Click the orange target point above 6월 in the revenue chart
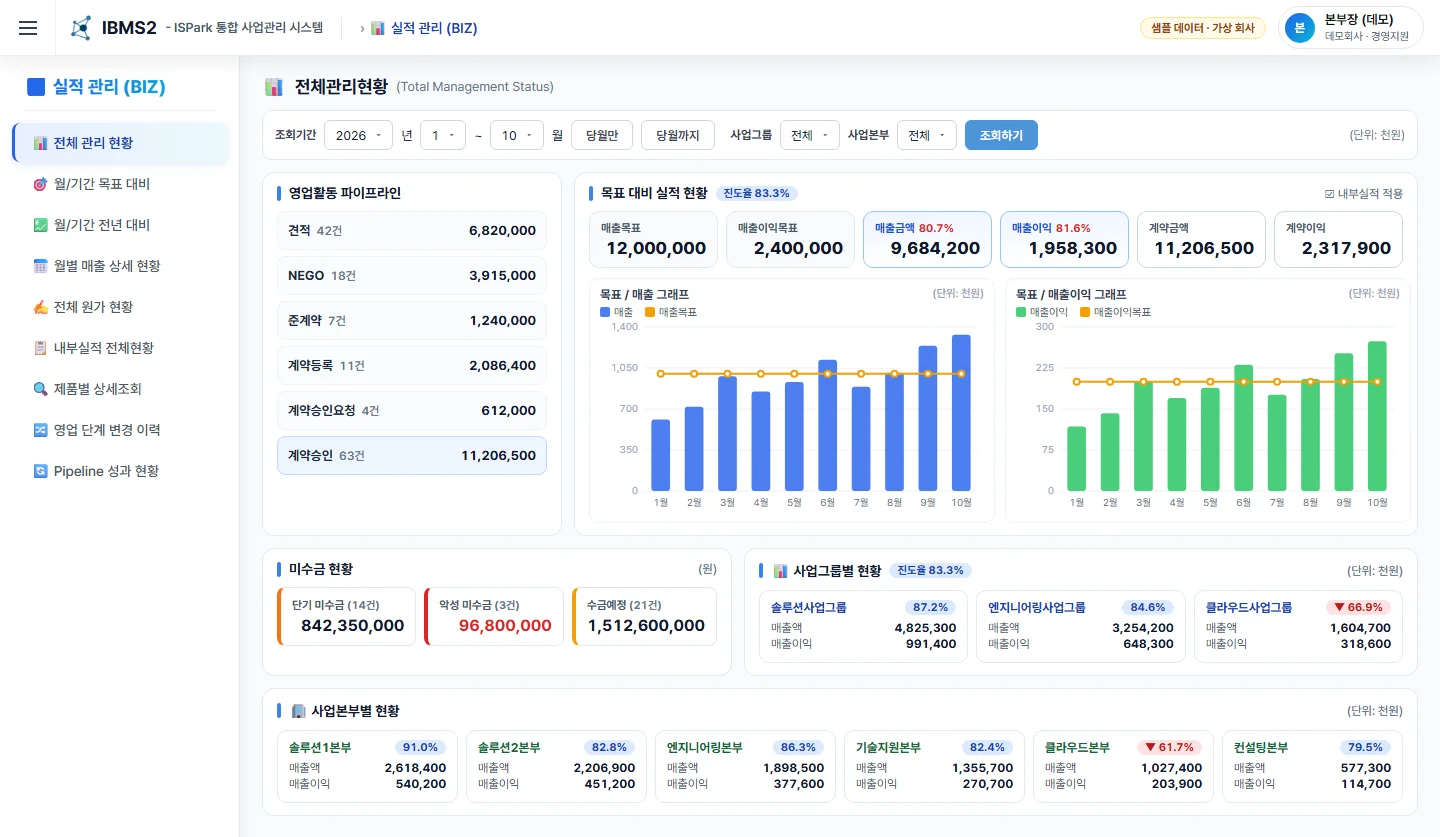 point(828,374)
